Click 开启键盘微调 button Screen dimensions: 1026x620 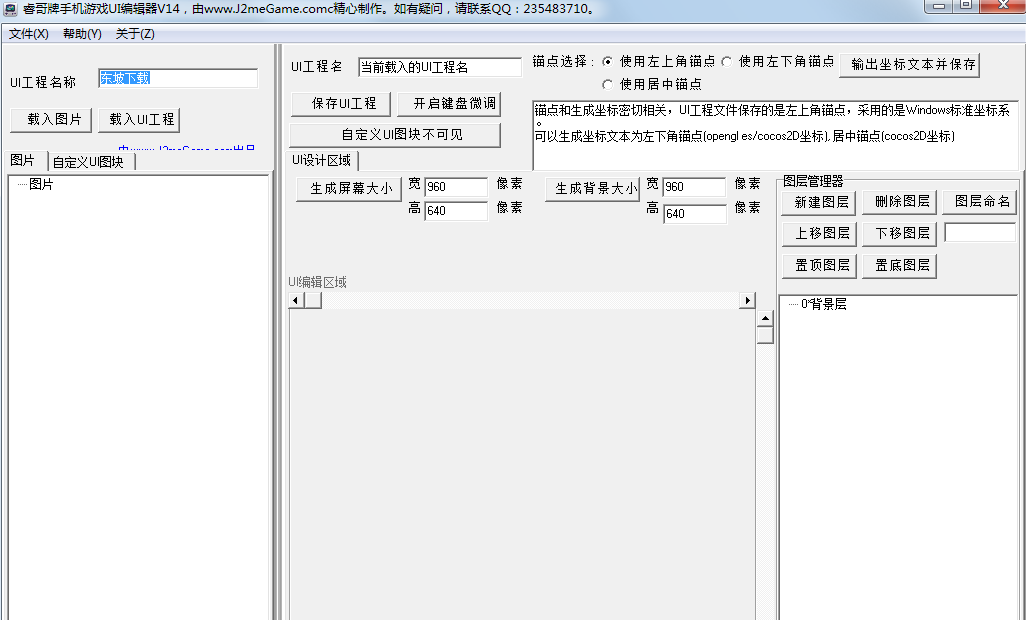tap(449, 104)
